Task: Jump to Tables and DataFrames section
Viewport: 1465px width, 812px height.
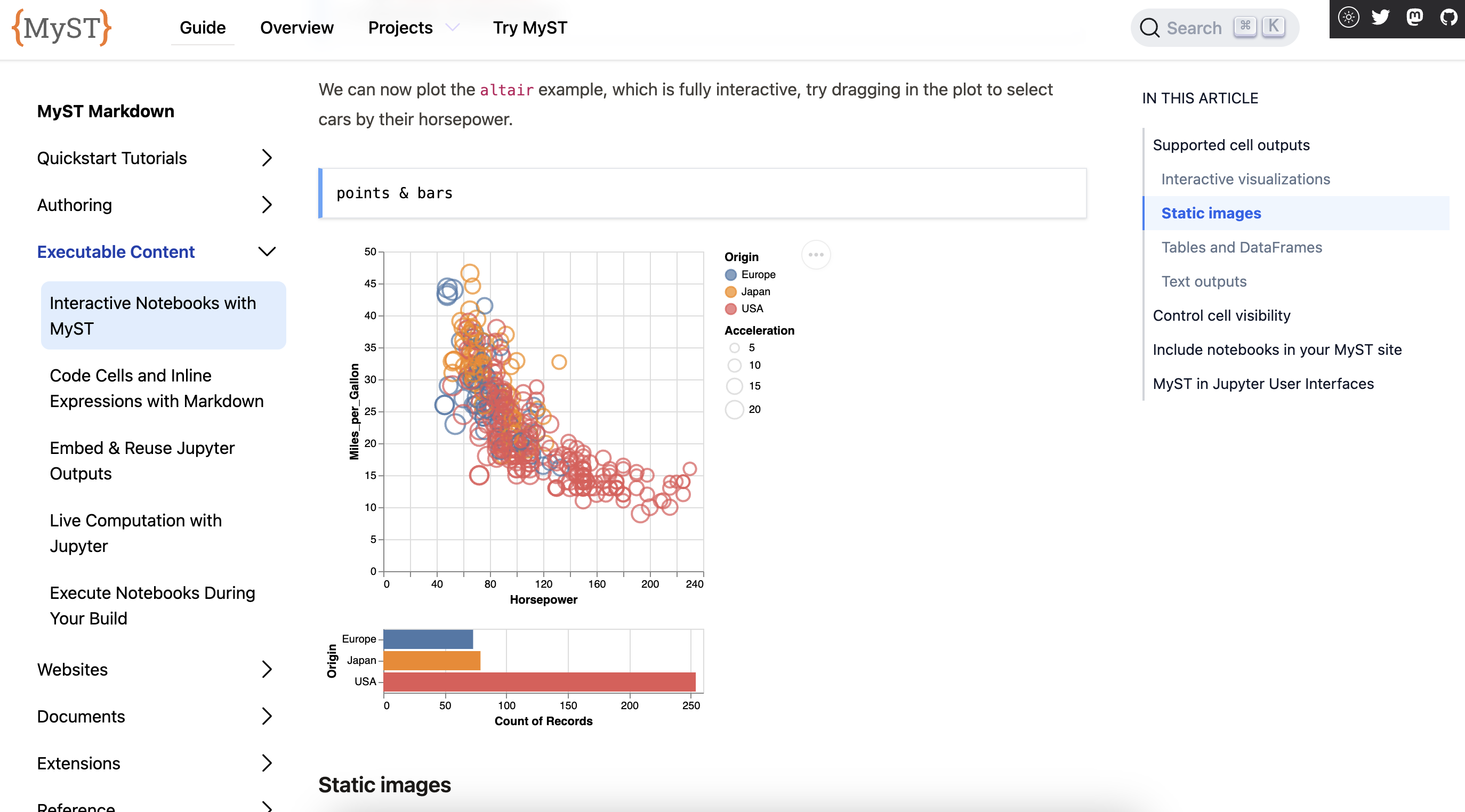Action: tap(1241, 247)
